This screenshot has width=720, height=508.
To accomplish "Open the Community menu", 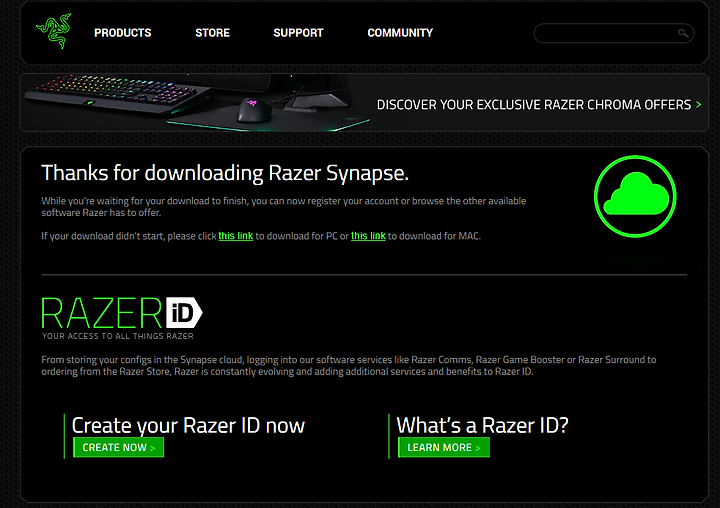I will [400, 33].
